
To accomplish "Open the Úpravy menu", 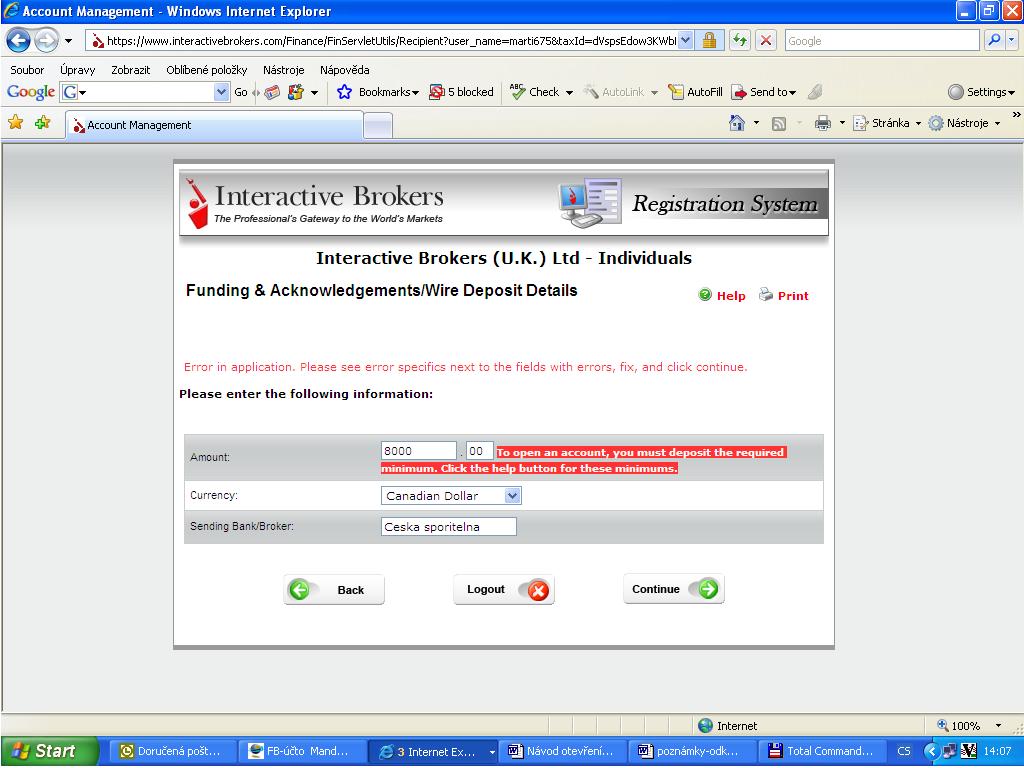I will click(x=77, y=70).
